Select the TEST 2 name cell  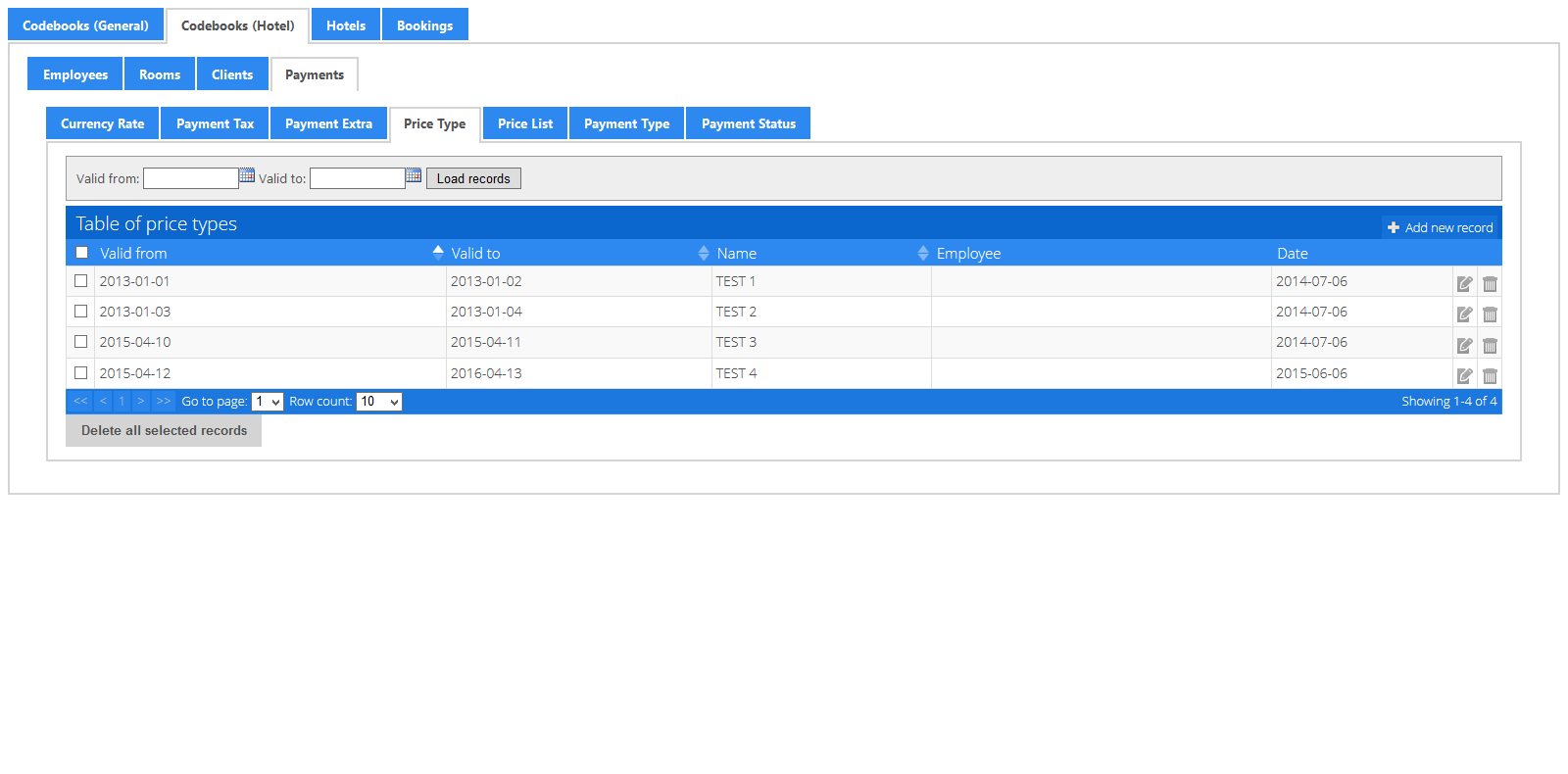821,312
